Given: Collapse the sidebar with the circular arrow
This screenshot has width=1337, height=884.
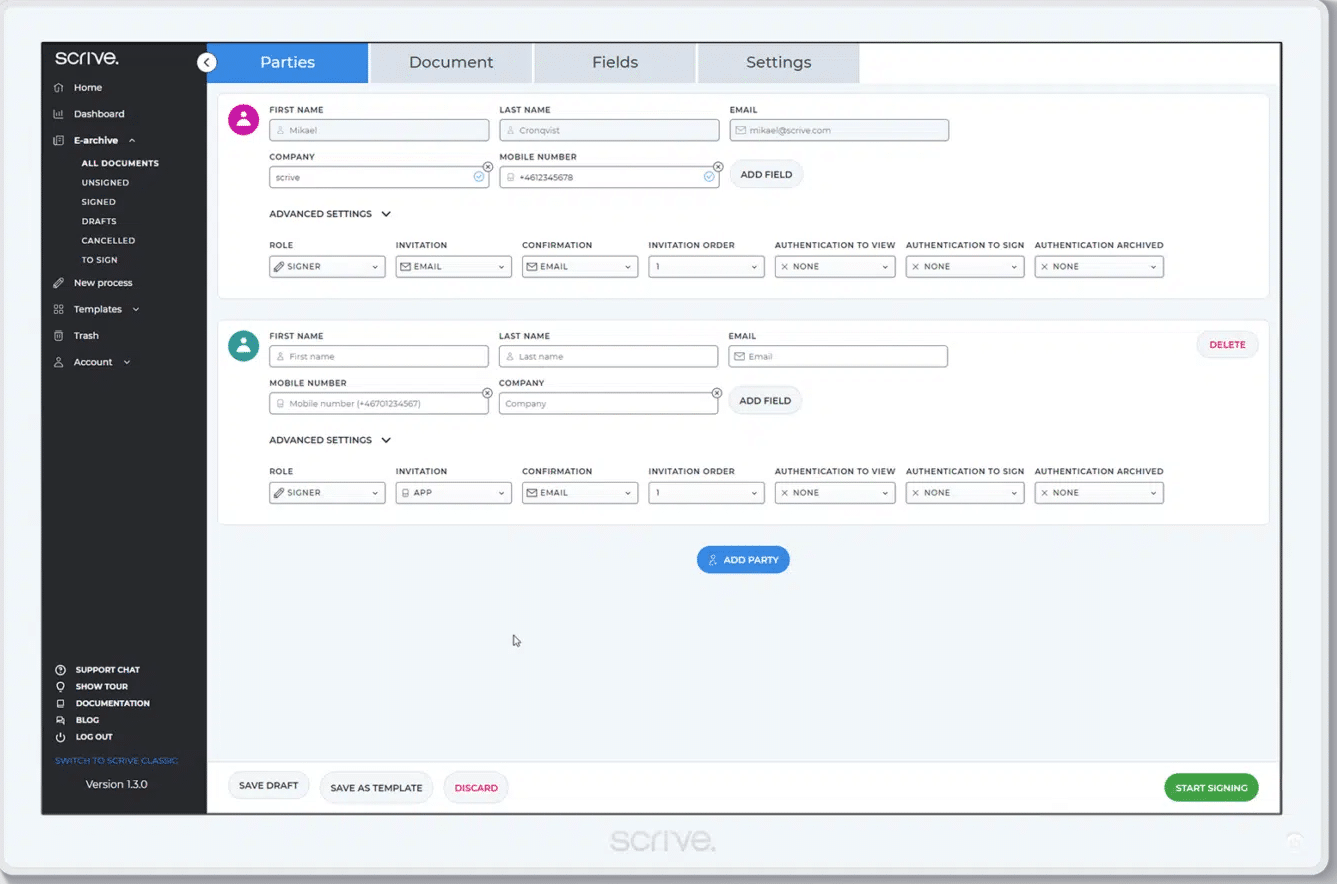Looking at the screenshot, I should (x=207, y=62).
